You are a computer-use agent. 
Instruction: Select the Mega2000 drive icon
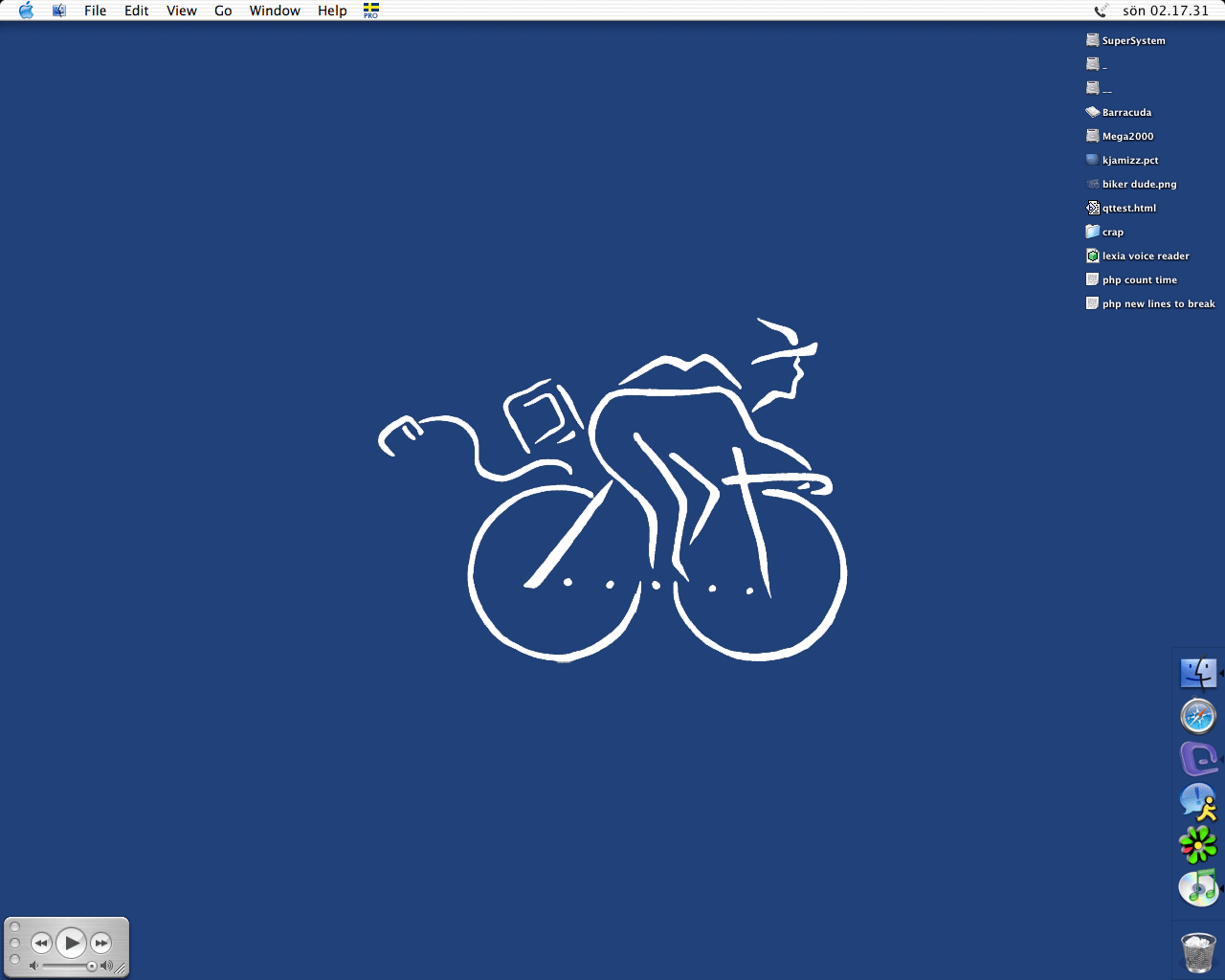coord(1092,136)
